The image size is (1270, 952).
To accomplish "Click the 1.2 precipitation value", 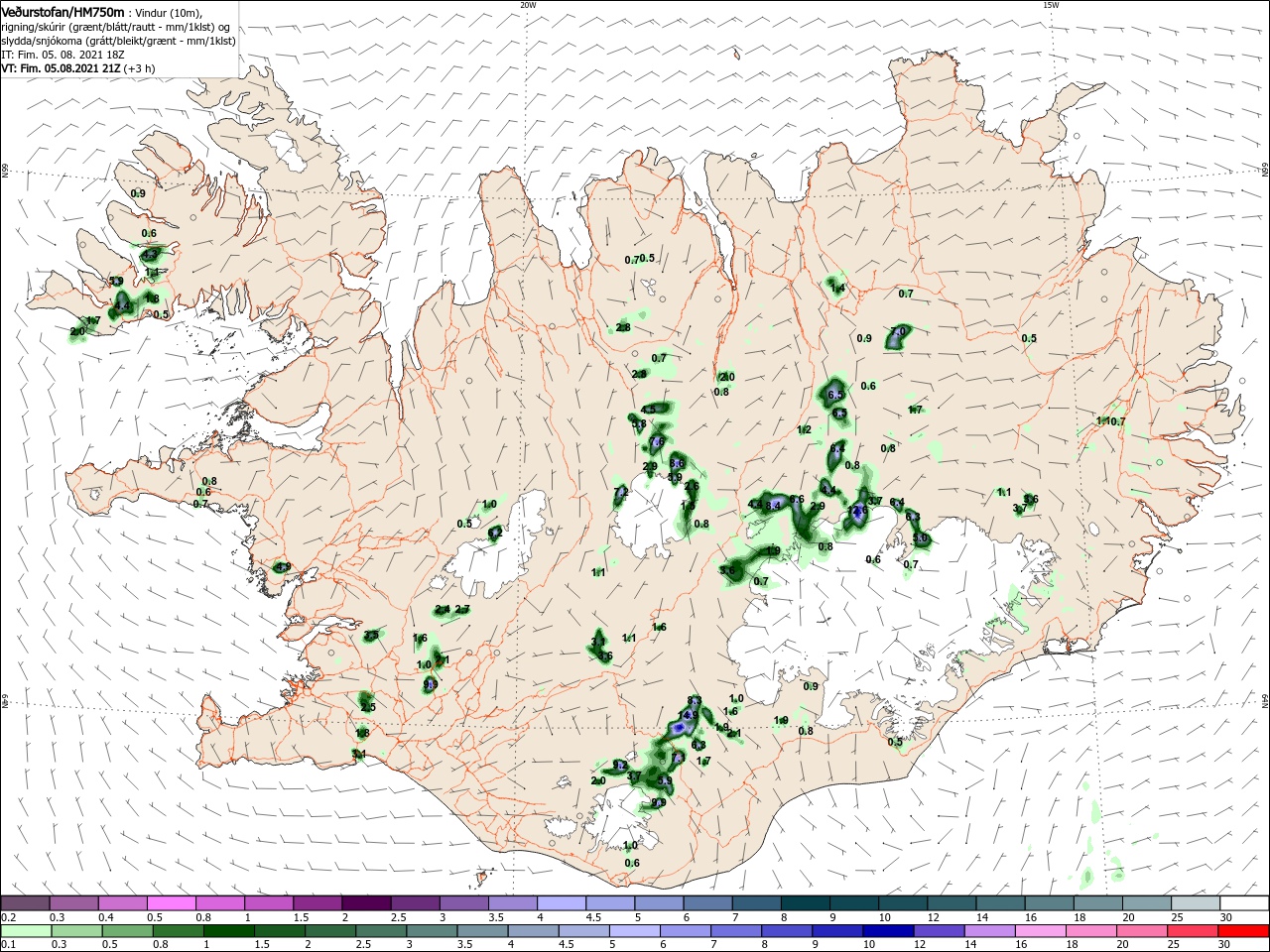I will coord(805,429).
